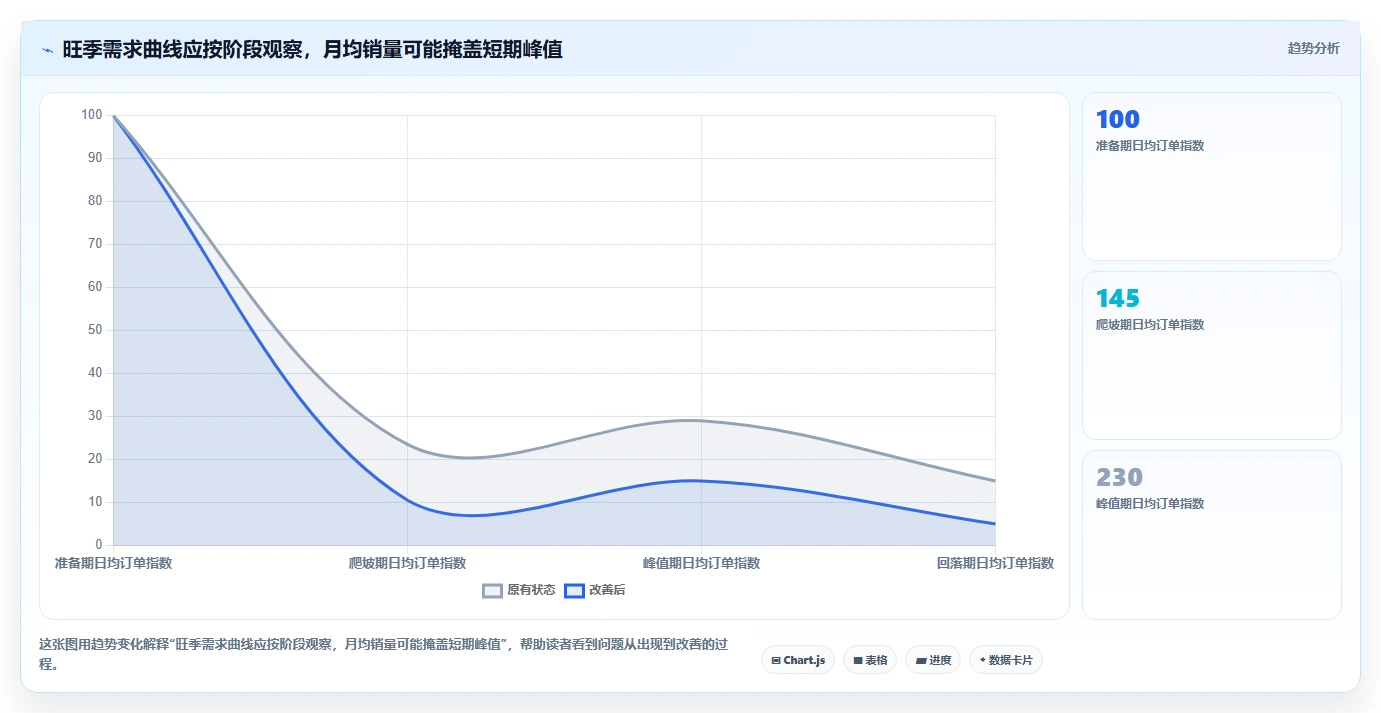This screenshot has height=713, width=1381.
Task: Click the 准备期日均订单指数 card label
Action: (1150, 146)
